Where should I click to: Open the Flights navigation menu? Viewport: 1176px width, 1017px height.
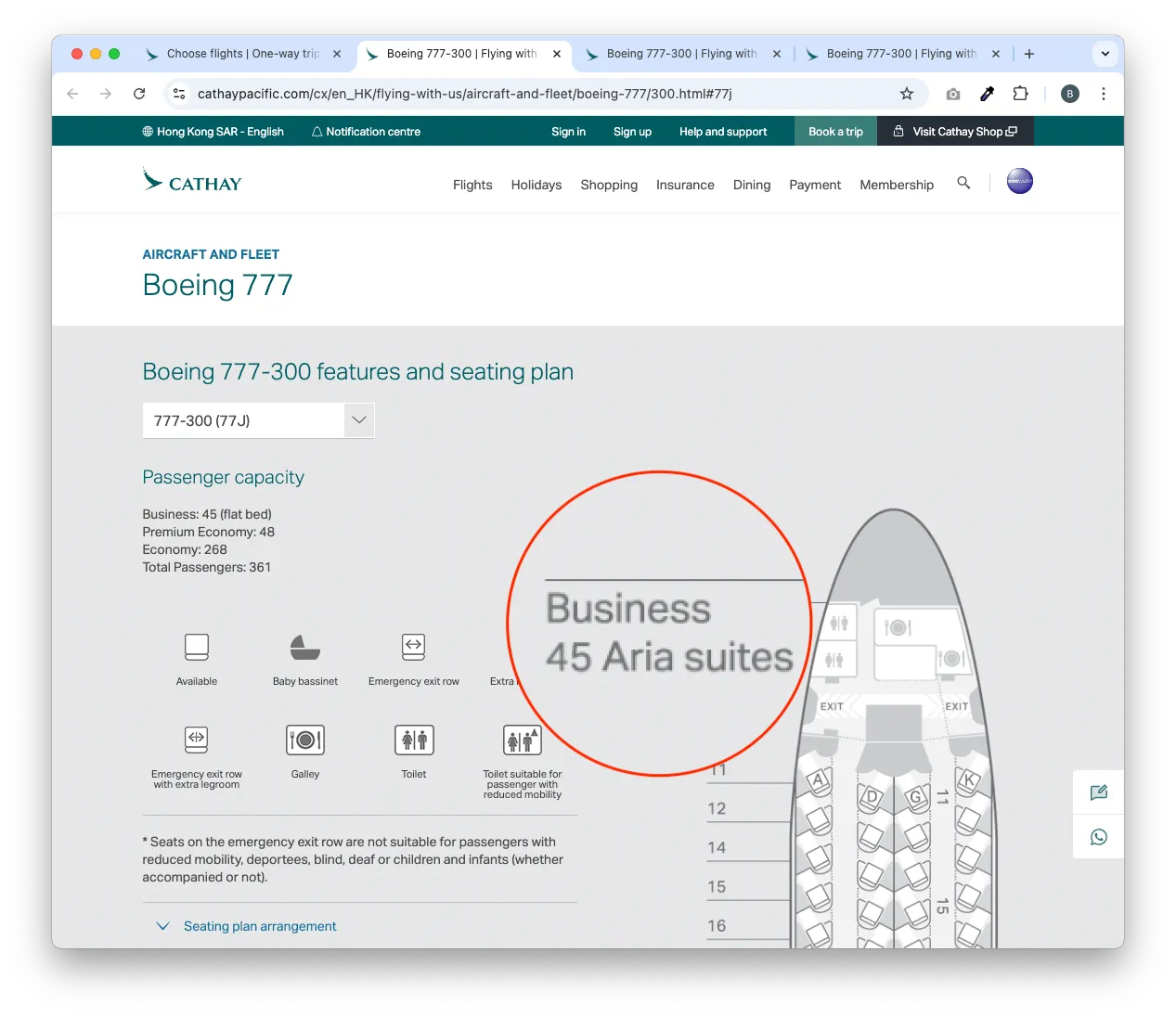[x=472, y=185]
